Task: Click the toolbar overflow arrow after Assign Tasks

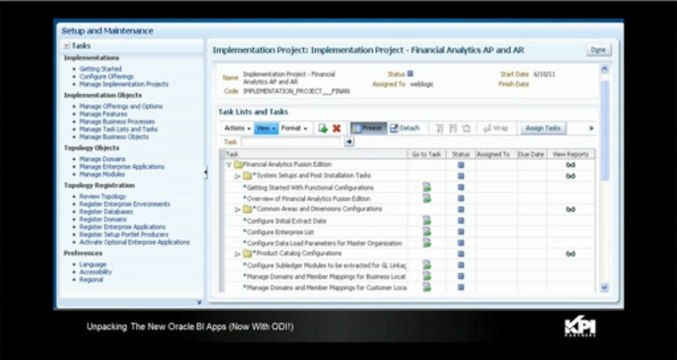Action: pos(591,128)
